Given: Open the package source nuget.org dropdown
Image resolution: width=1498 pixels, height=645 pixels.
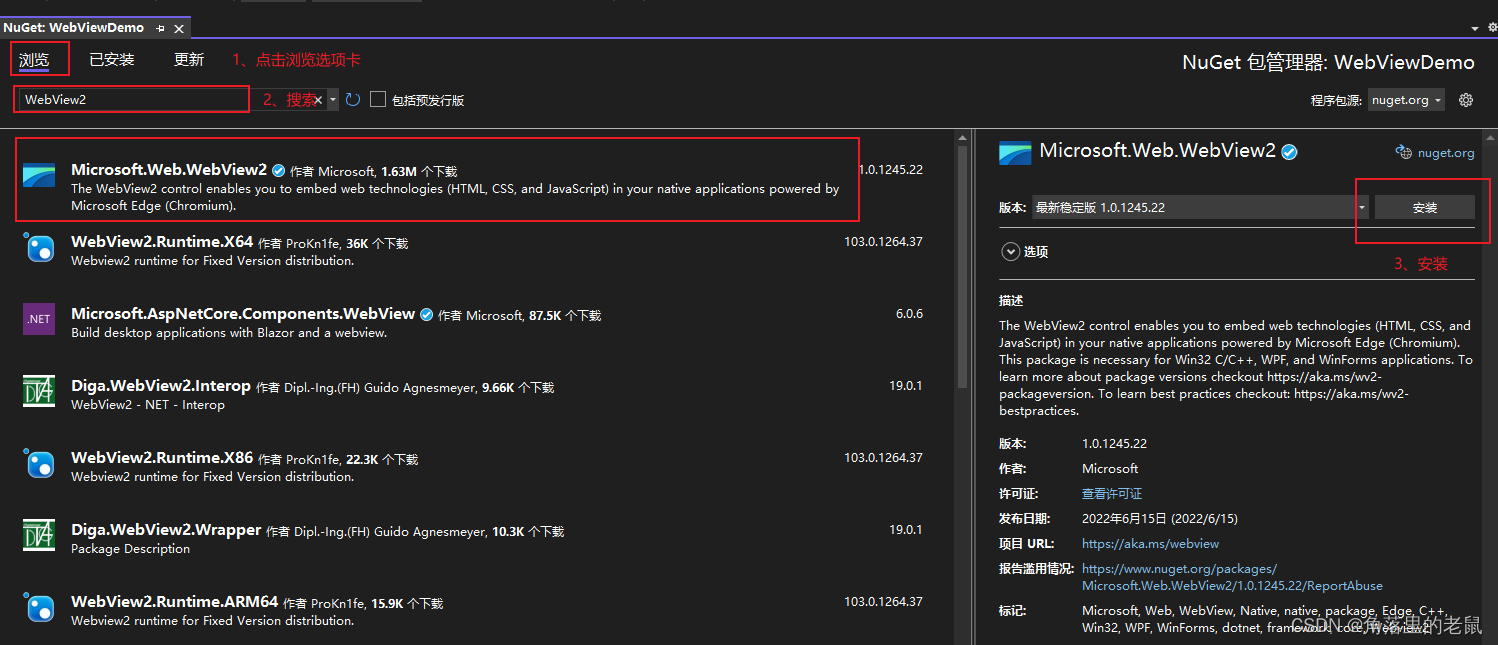Looking at the screenshot, I should coord(1406,100).
